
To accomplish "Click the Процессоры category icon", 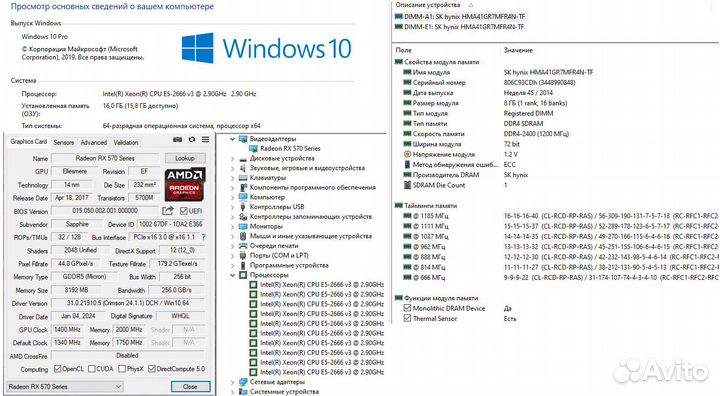I will [243, 275].
